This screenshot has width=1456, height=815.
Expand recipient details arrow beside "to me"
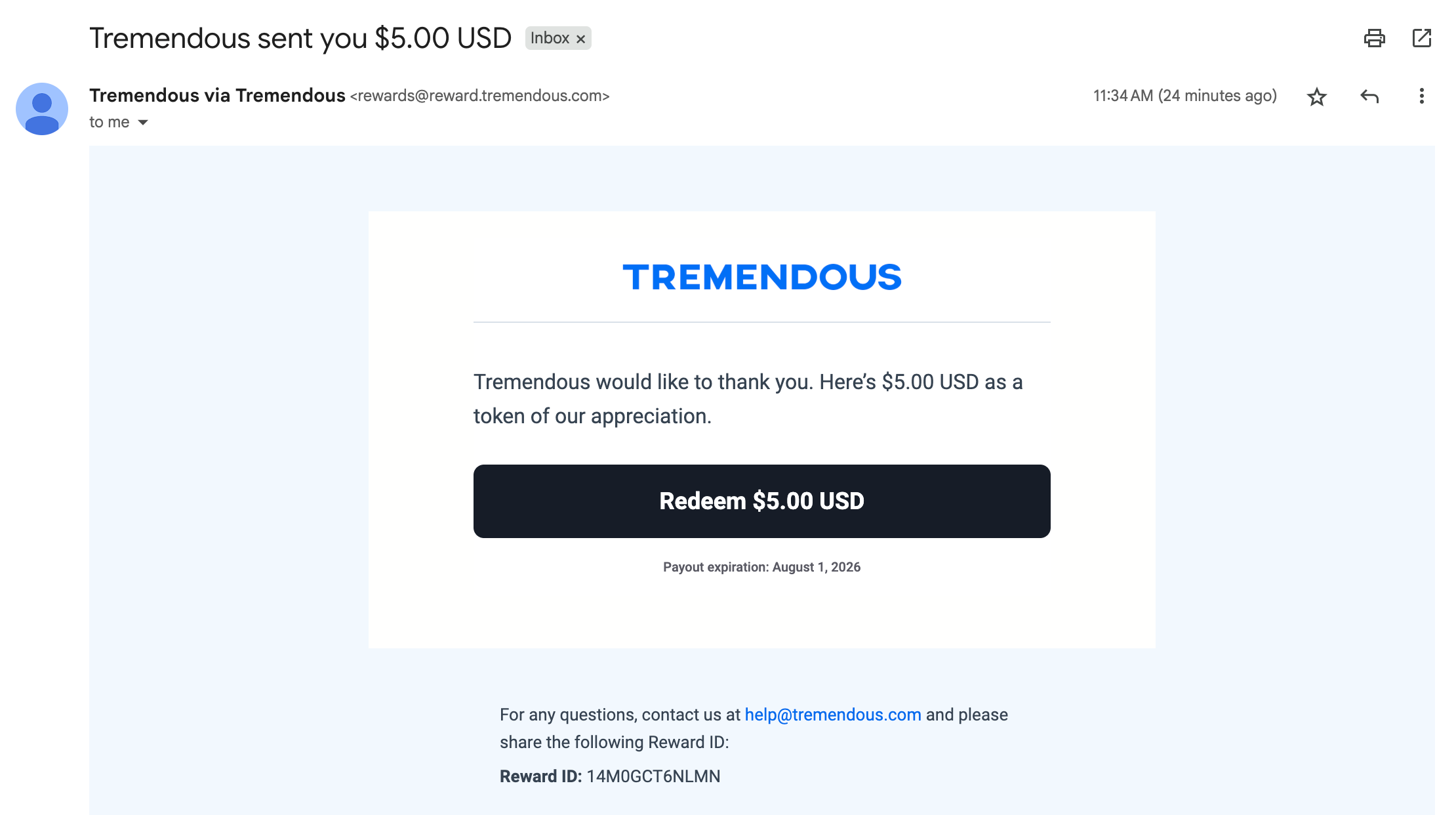pyautogui.click(x=143, y=123)
